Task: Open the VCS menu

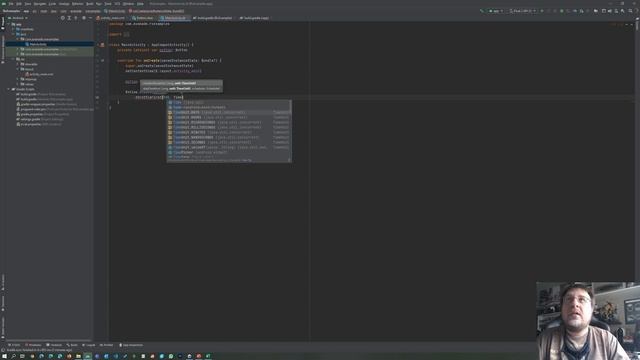Action: pos(117,4)
